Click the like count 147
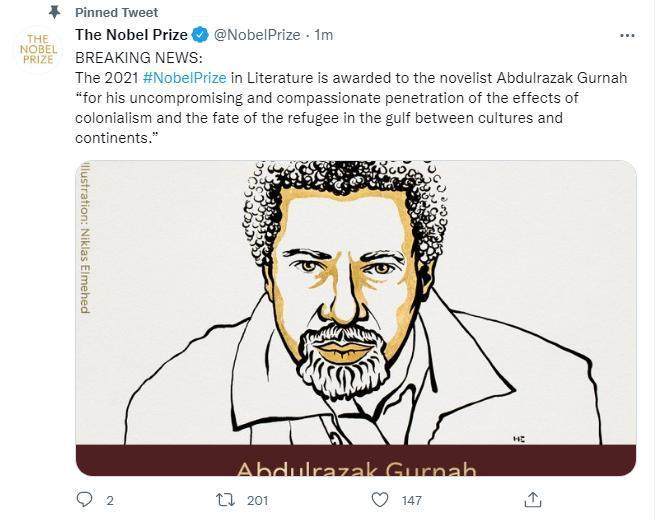656x520 pixels. 410,500
